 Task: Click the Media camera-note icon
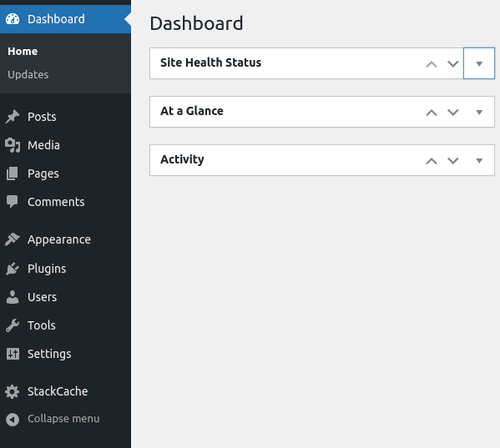[13, 145]
